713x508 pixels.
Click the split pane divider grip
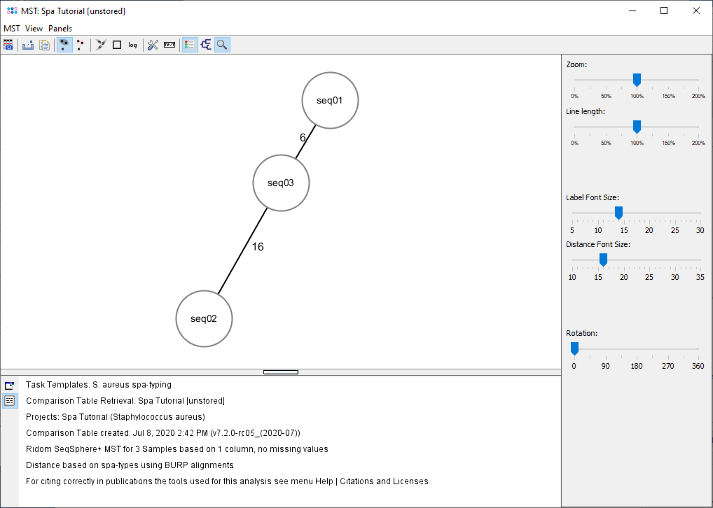(281, 372)
